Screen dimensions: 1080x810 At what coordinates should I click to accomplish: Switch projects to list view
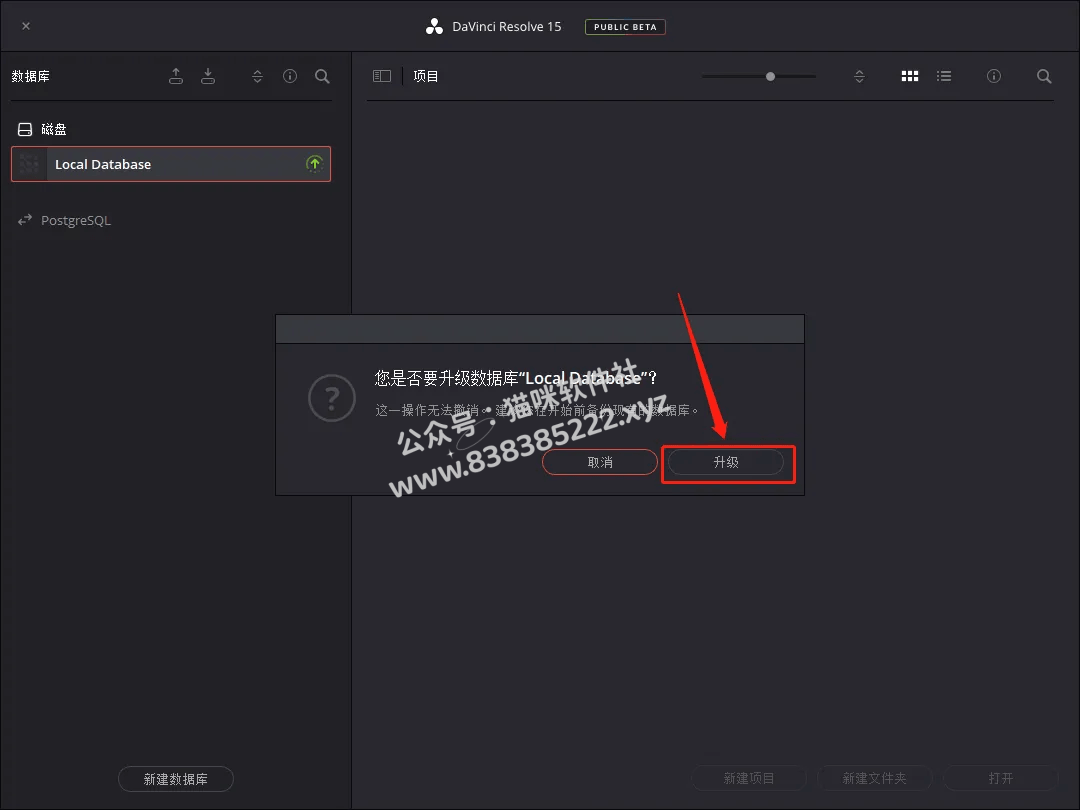tap(944, 76)
